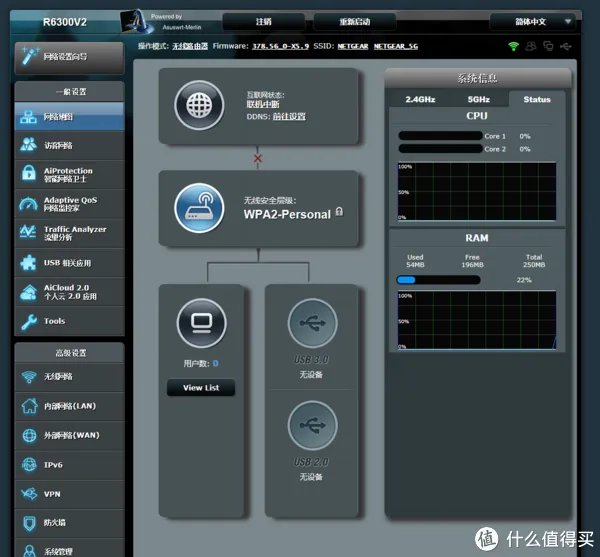
Task: Open the Wireless settings Wi-Fi icon
Action: click(29, 376)
